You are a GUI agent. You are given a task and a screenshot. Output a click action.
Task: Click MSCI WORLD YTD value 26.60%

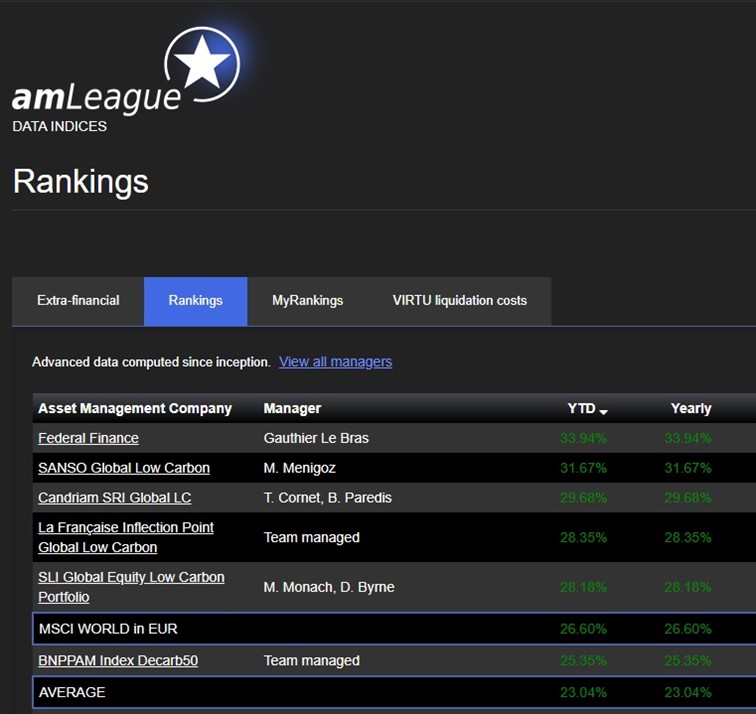coord(583,629)
